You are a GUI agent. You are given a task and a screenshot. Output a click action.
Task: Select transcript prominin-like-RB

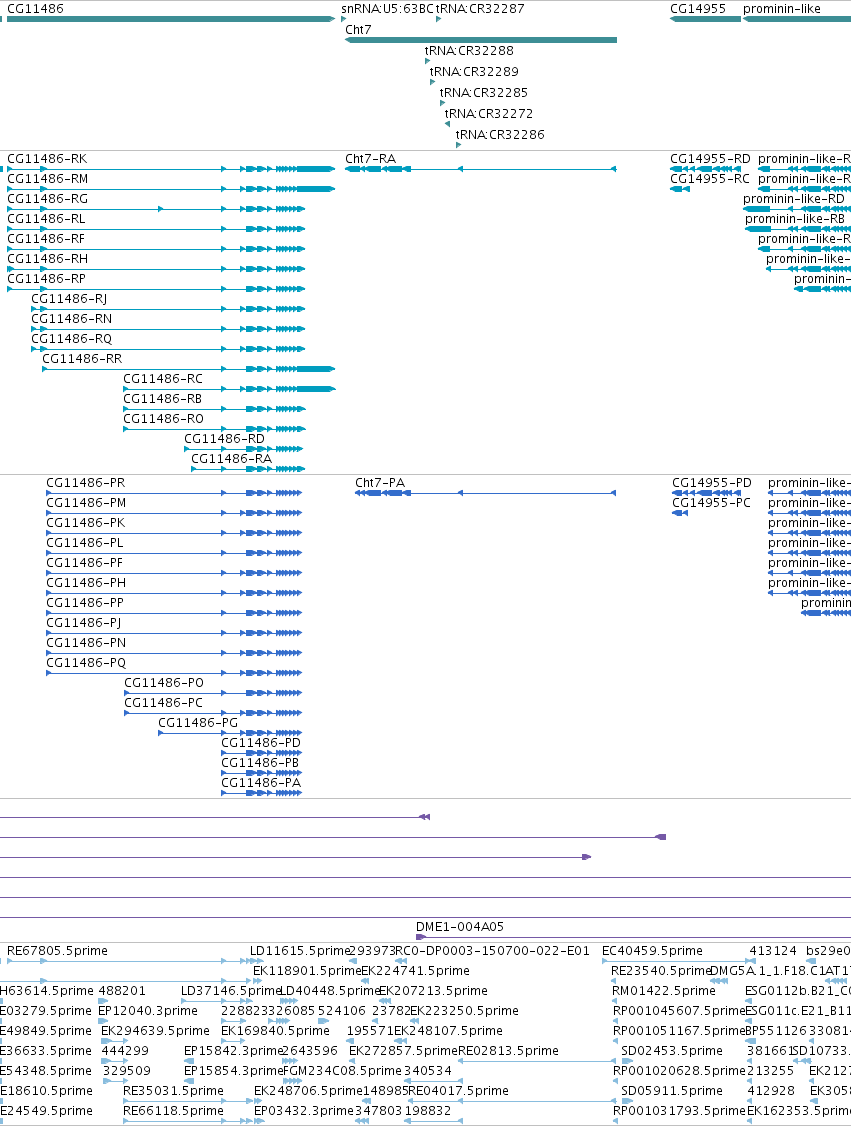click(795, 219)
